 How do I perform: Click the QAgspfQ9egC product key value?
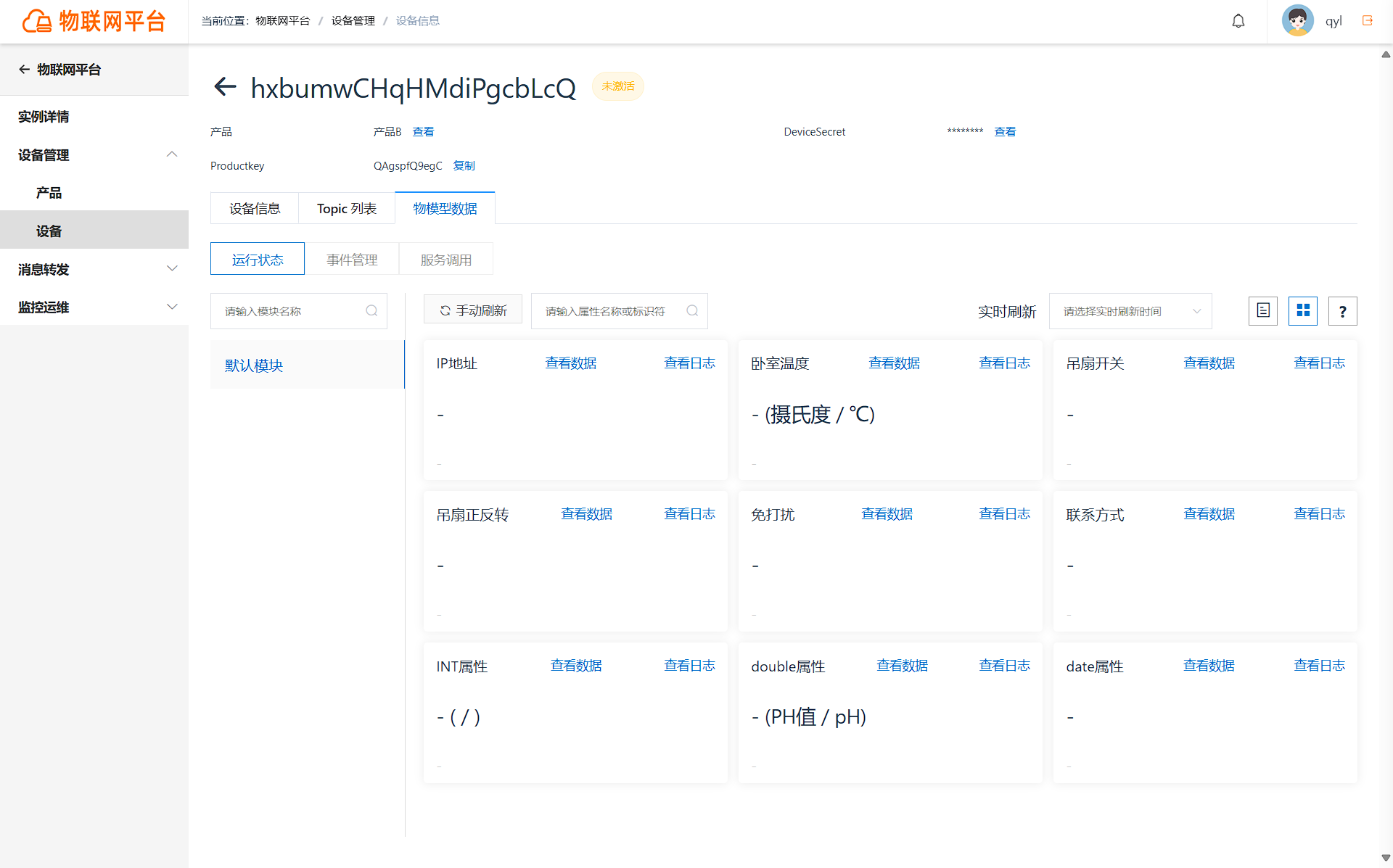[408, 166]
